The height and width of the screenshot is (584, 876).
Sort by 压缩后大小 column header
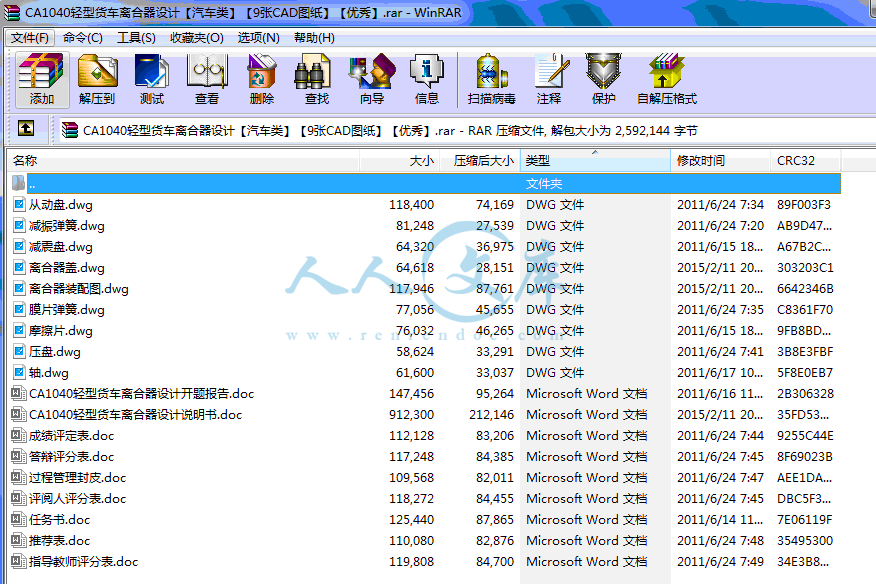[x=480, y=161]
